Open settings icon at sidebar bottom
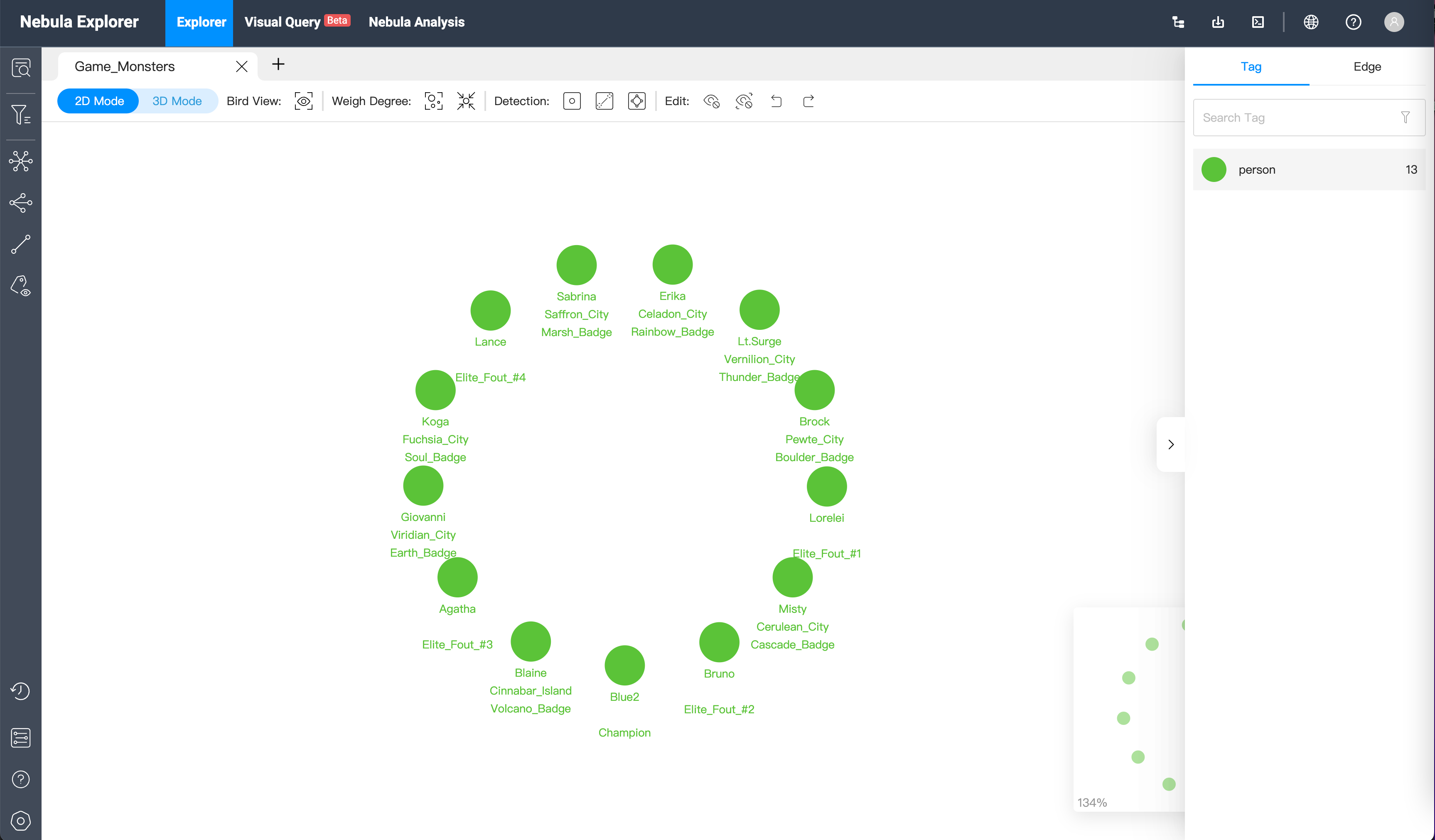This screenshot has width=1435, height=840. pos(20,820)
